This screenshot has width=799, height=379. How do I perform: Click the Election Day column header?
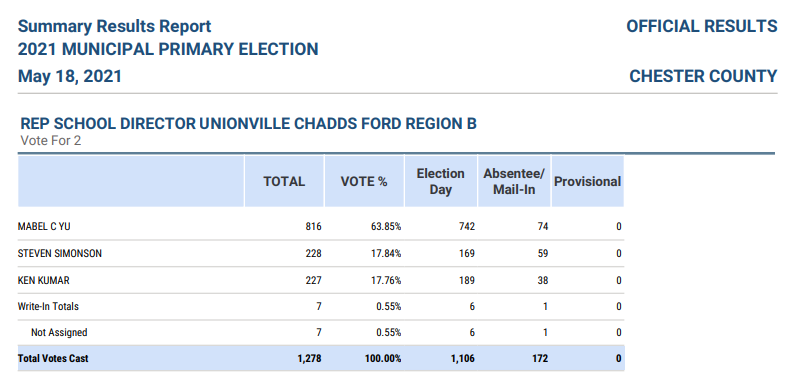441,182
